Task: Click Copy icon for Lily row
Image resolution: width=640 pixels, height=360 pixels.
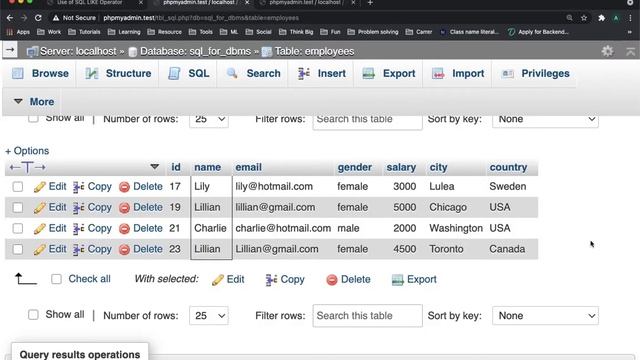Action: pyautogui.click(x=78, y=187)
